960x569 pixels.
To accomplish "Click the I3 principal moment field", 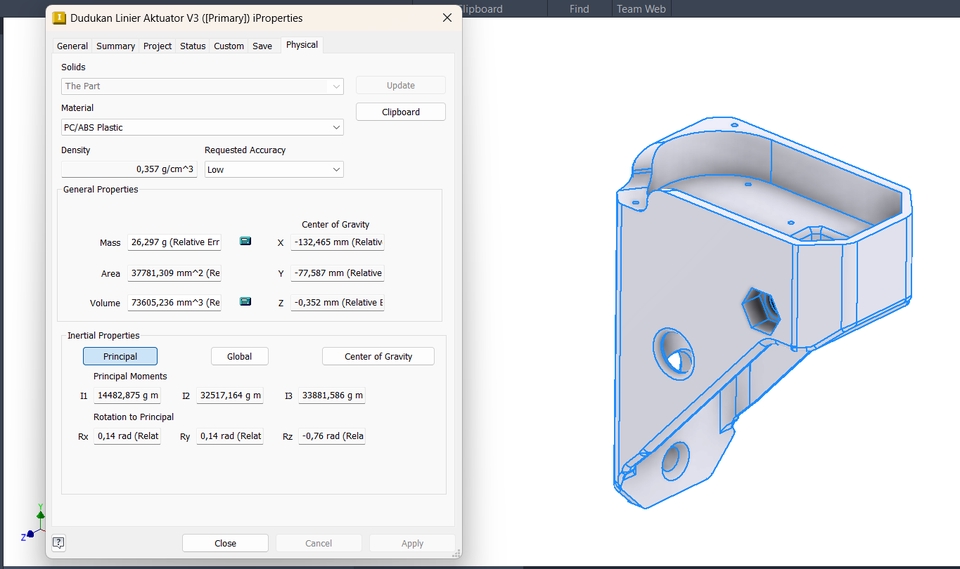I will (332, 396).
